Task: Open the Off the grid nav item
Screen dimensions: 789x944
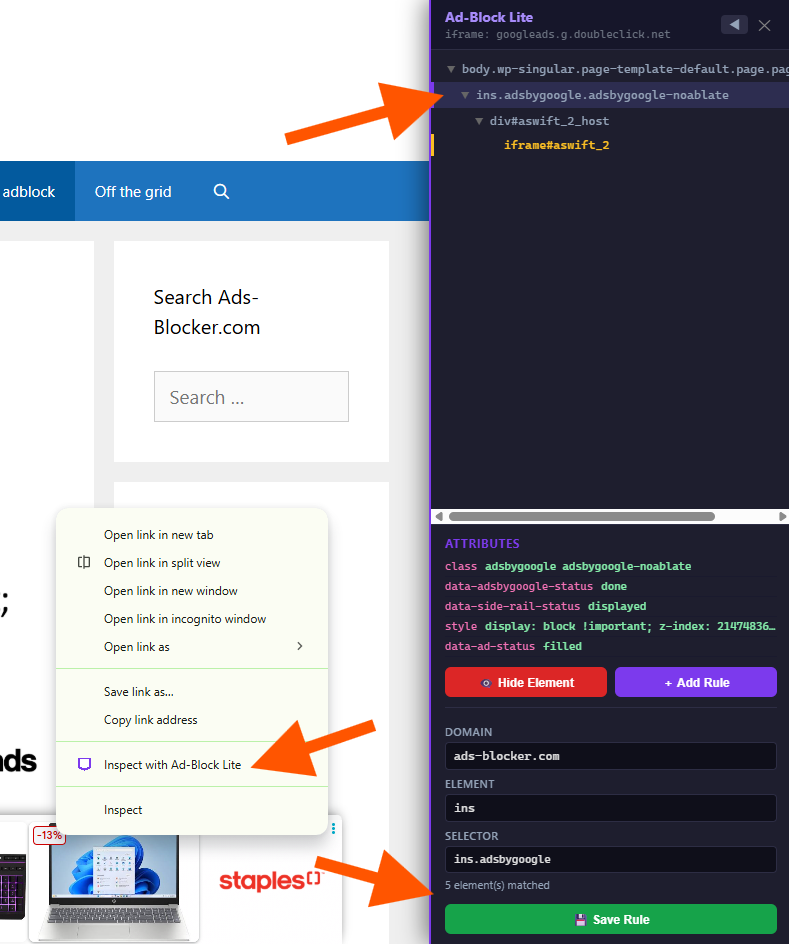Action: [x=133, y=191]
